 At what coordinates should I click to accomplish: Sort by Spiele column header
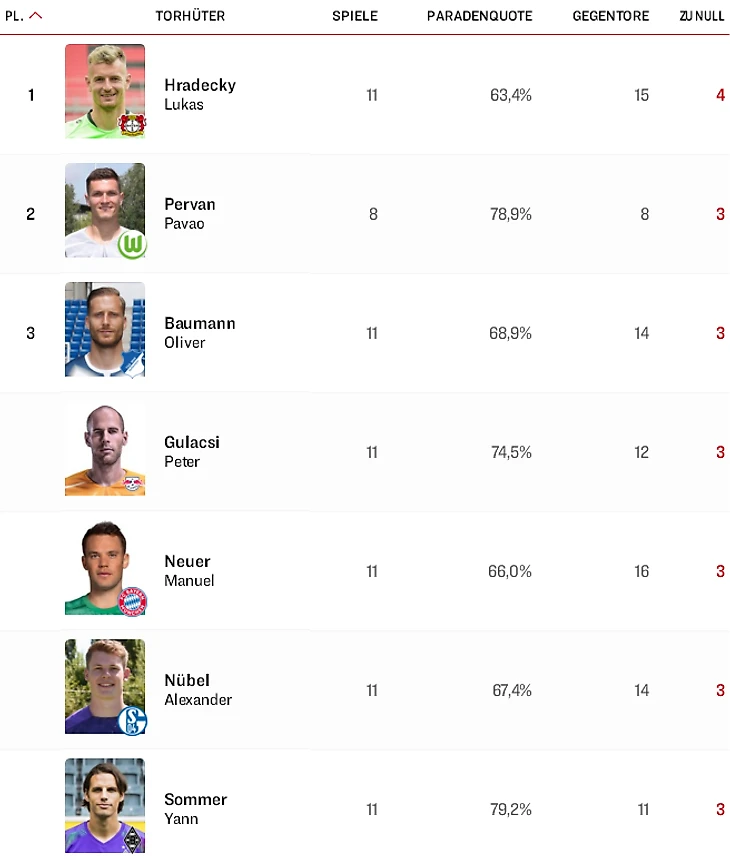click(x=355, y=16)
